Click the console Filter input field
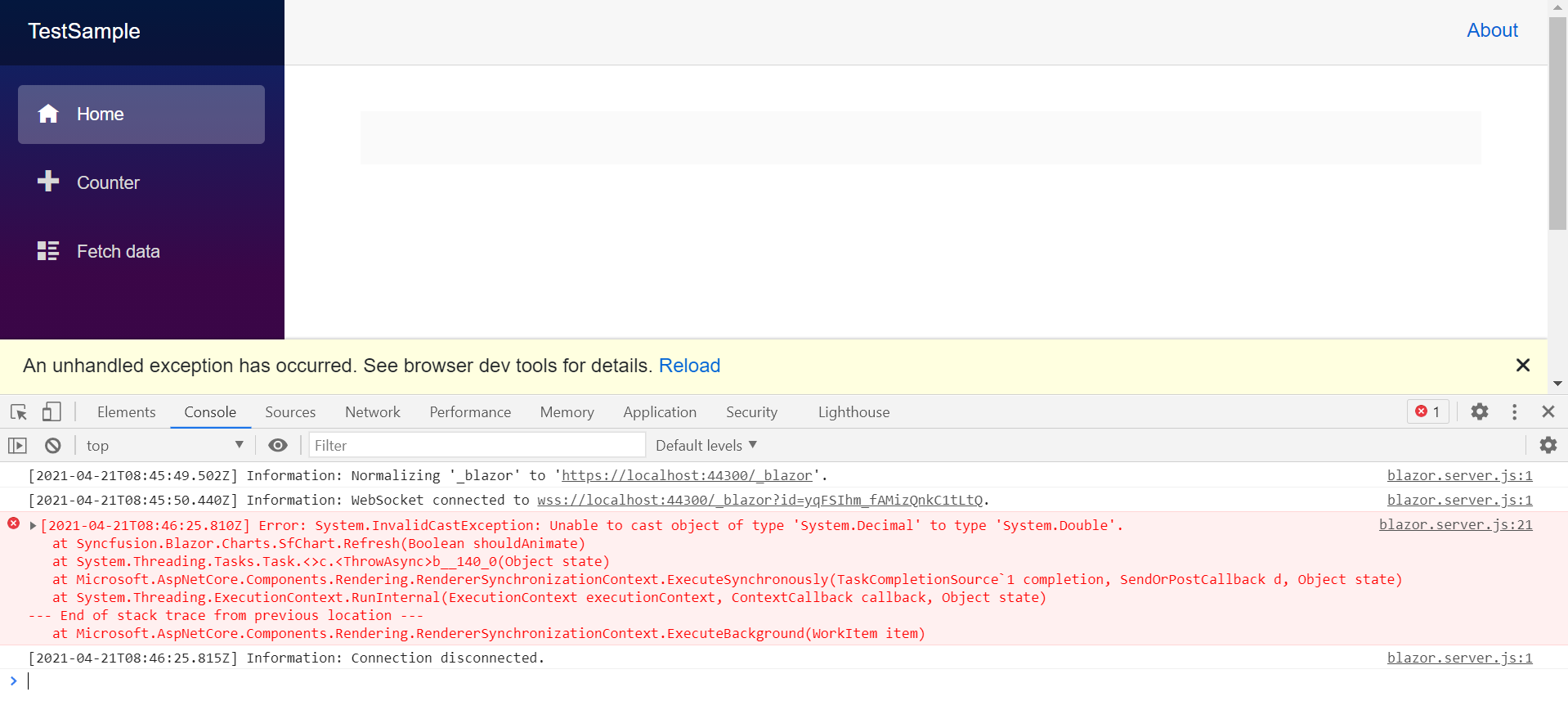This screenshot has height=701, width=1568. pos(477,446)
